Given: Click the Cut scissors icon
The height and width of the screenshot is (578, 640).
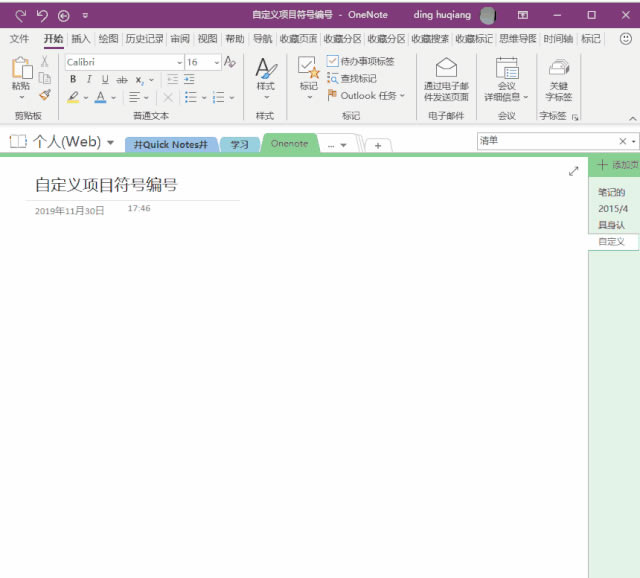Looking at the screenshot, I should click(44, 62).
